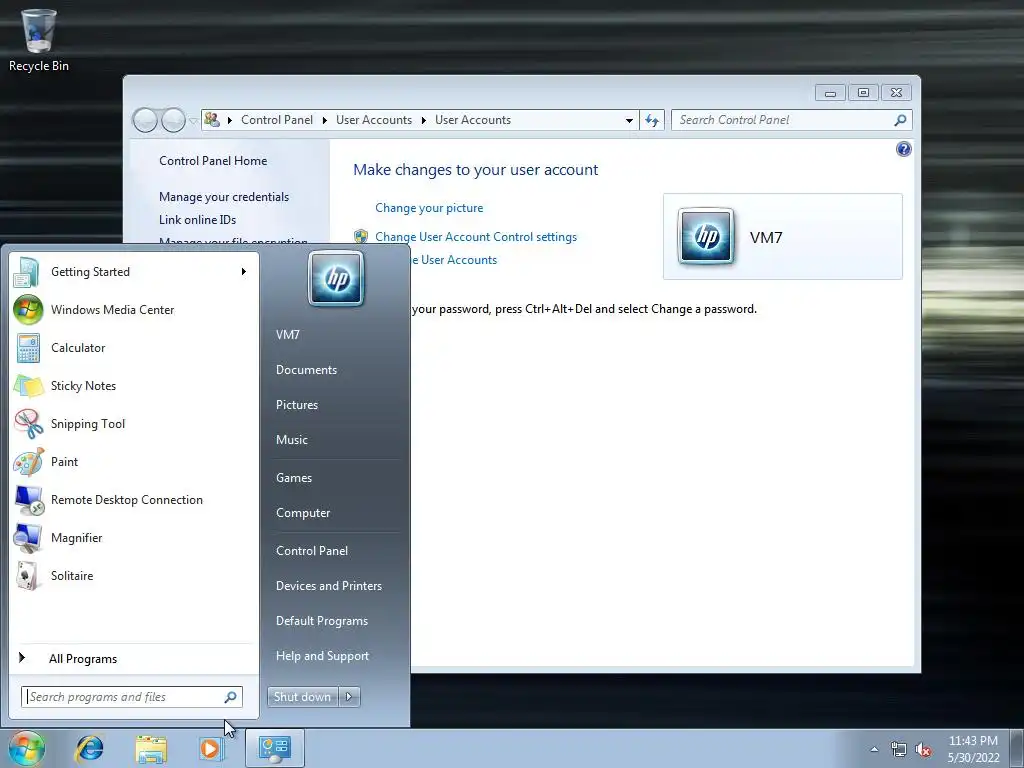Click Control Panel forward button
The width and height of the screenshot is (1024, 768).
pos(173,120)
